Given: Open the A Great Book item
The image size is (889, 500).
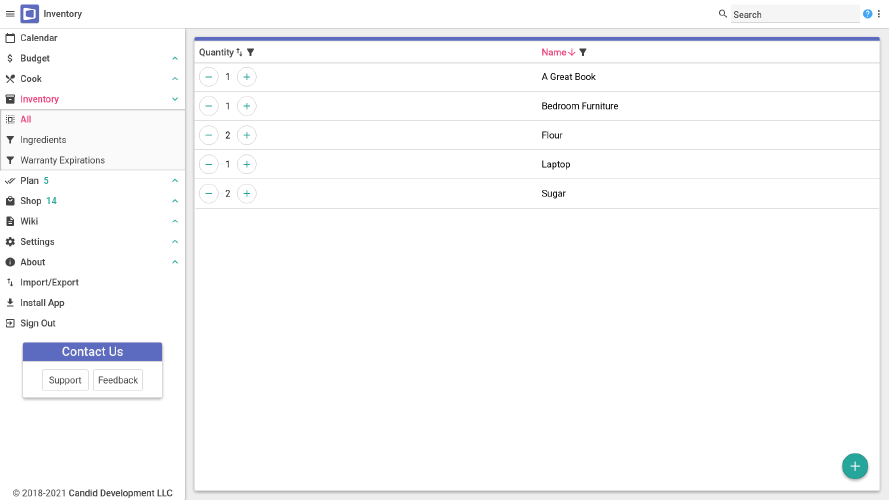Looking at the screenshot, I should coord(569,77).
